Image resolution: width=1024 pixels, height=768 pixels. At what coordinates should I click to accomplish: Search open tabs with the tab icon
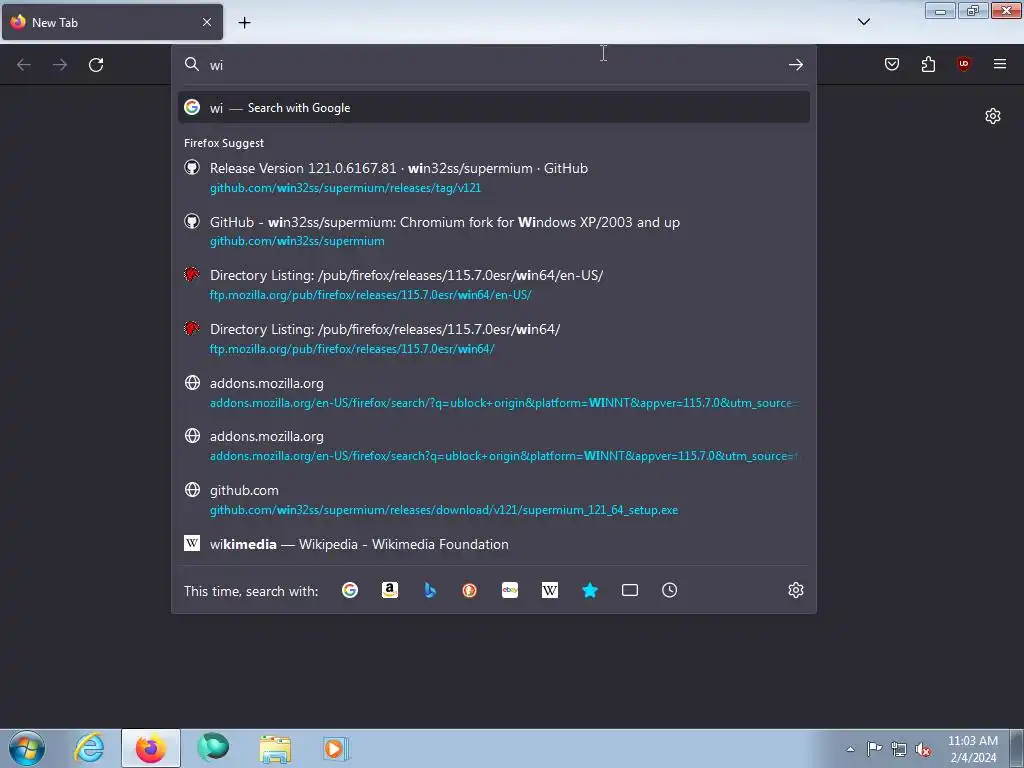point(630,590)
